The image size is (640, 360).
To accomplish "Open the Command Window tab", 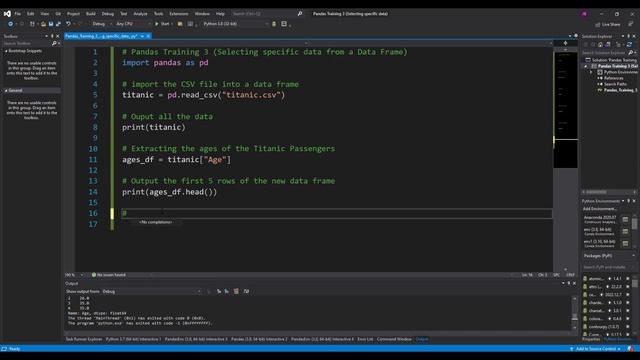I will [394, 339].
